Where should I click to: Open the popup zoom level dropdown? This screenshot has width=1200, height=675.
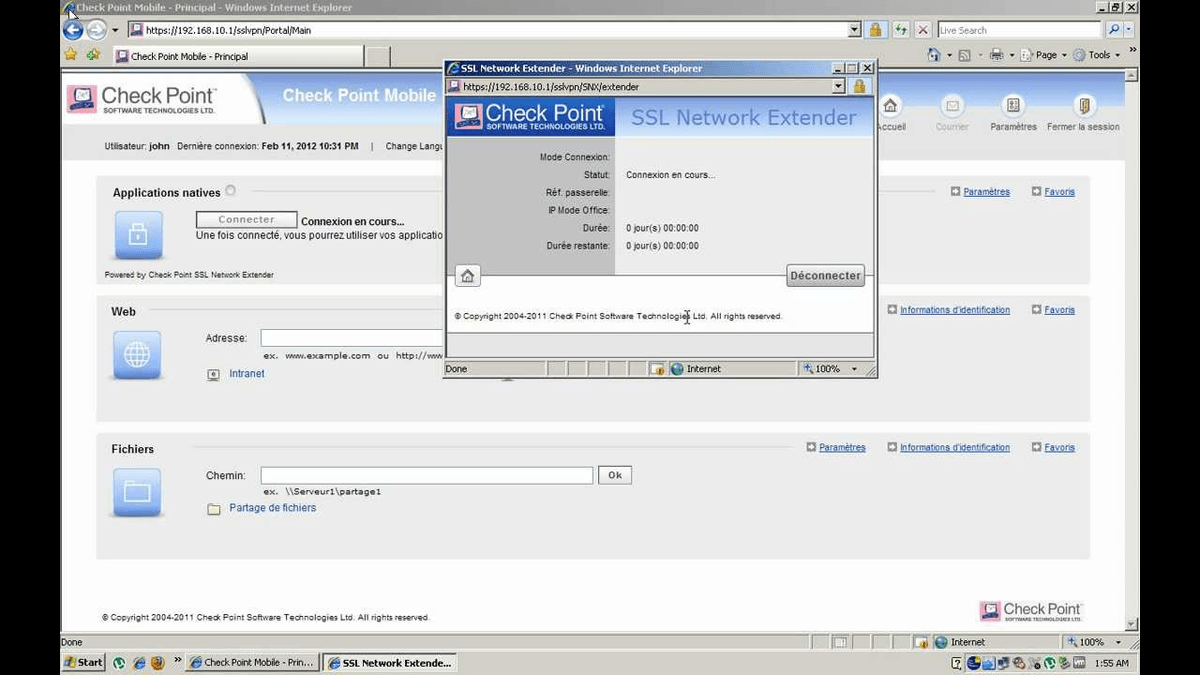click(x=854, y=369)
